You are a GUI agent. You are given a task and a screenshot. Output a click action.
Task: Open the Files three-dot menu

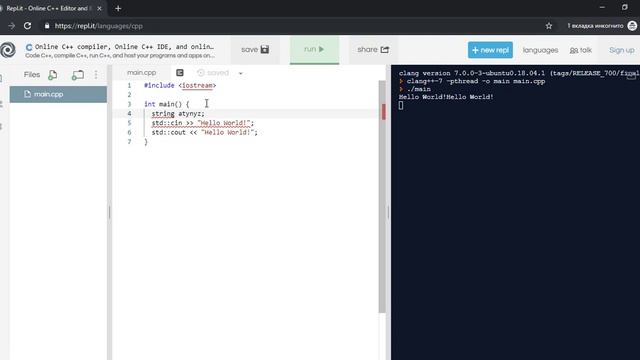coord(96,74)
